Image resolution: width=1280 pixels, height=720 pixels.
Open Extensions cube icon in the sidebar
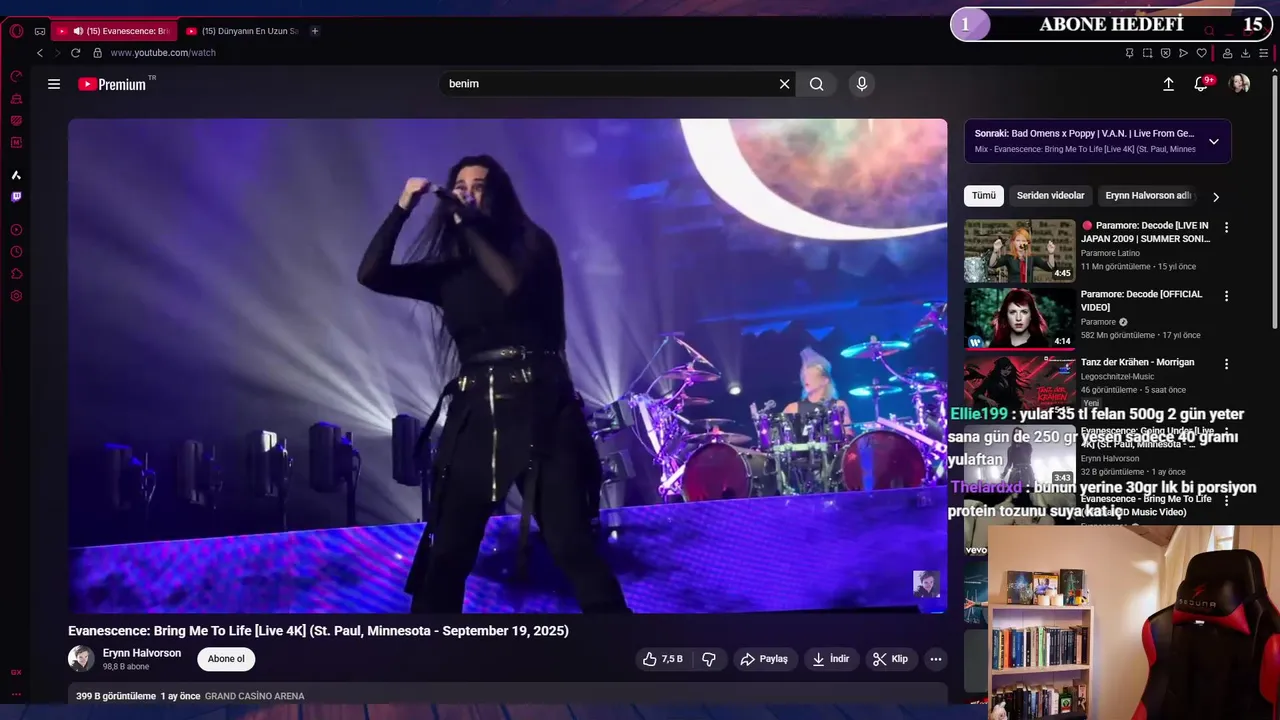tap(16, 274)
